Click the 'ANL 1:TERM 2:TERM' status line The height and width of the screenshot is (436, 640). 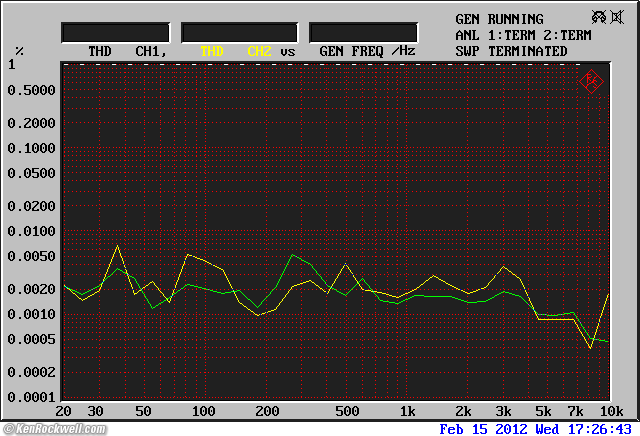[x=523, y=36]
